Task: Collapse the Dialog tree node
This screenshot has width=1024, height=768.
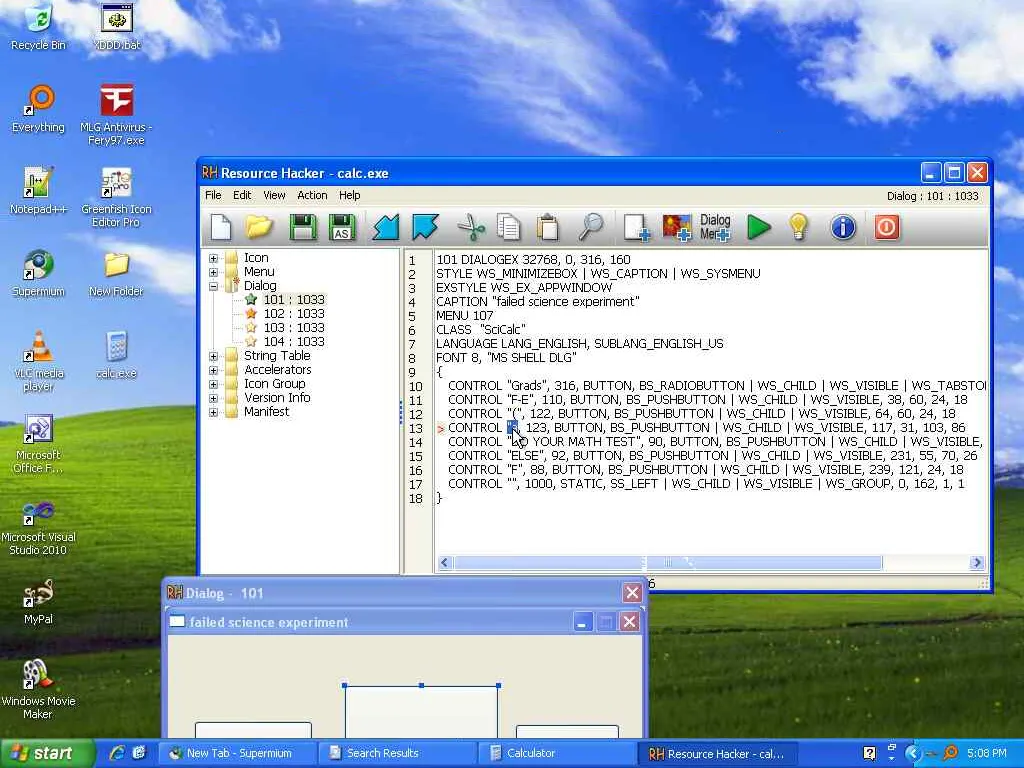Action: click(x=214, y=286)
